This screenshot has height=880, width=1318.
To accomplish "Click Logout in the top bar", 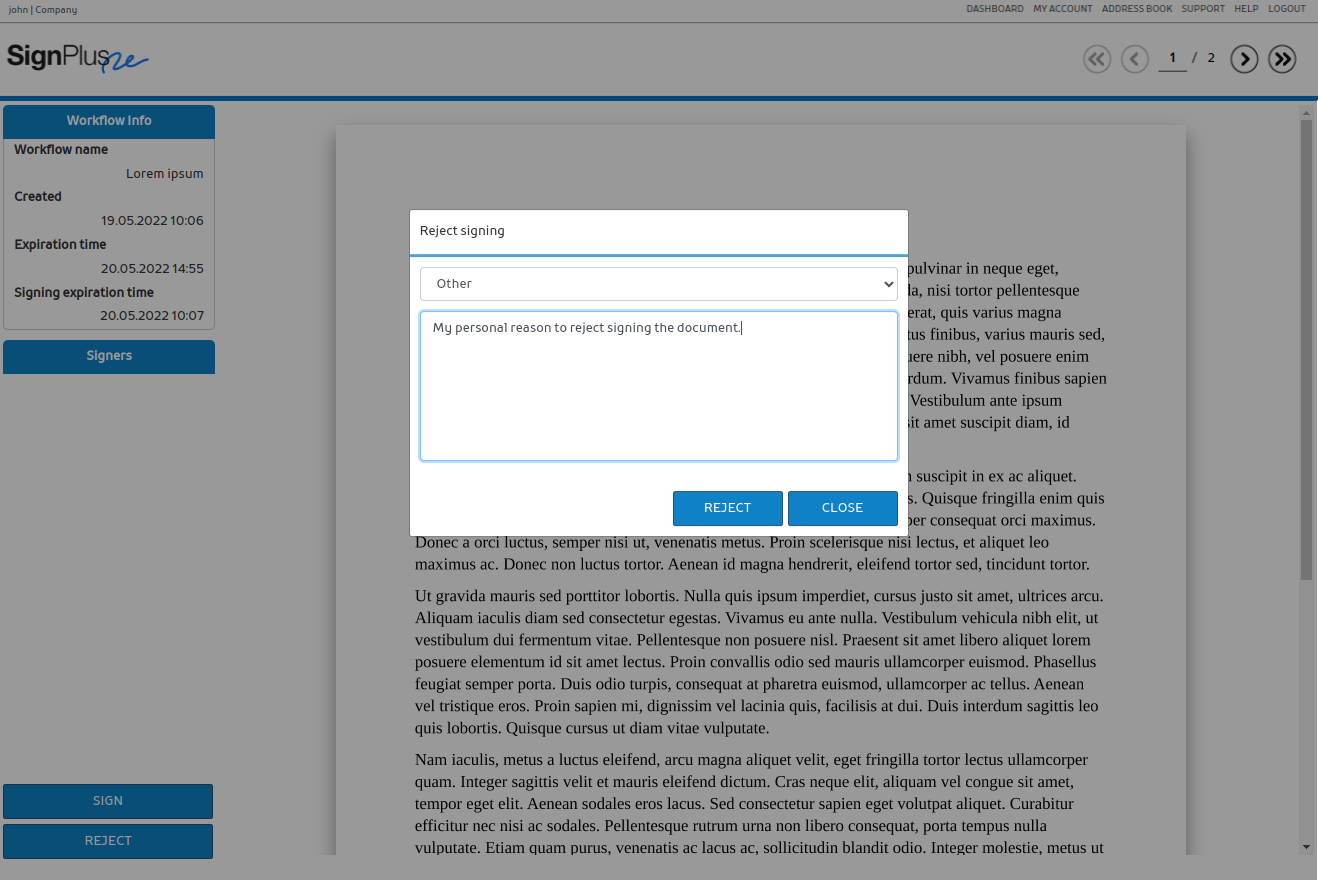I will (x=1286, y=9).
